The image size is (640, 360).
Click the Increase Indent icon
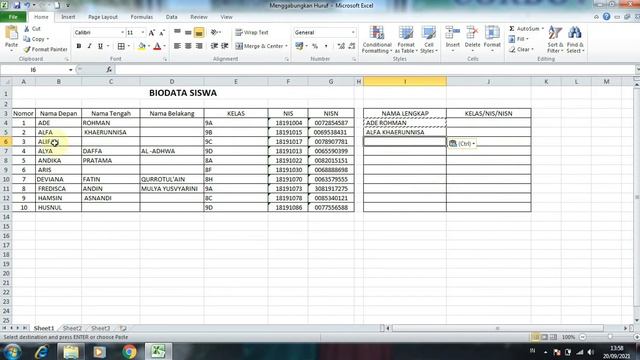(224, 46)
